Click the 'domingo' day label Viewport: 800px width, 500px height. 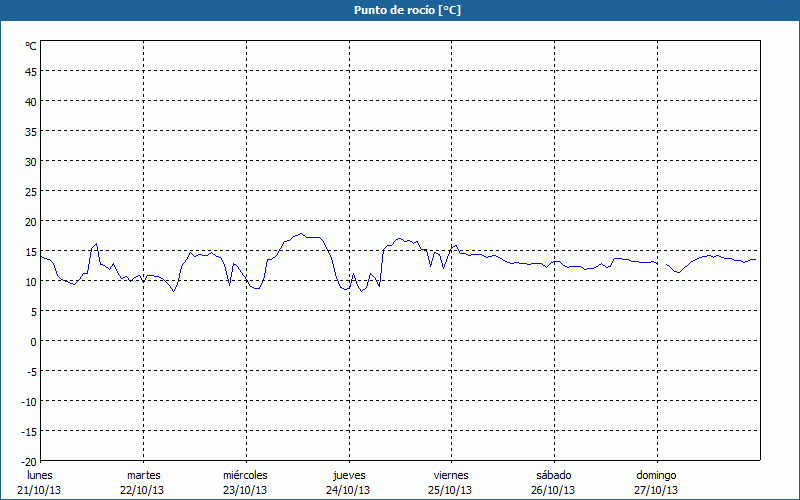click(x=656, y=475)
